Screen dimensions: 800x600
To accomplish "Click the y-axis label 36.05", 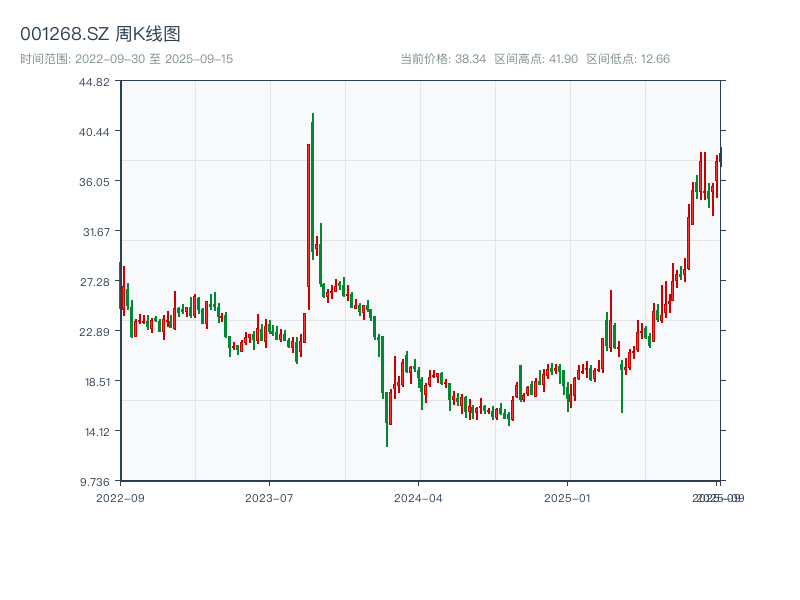I will point(94,182).
